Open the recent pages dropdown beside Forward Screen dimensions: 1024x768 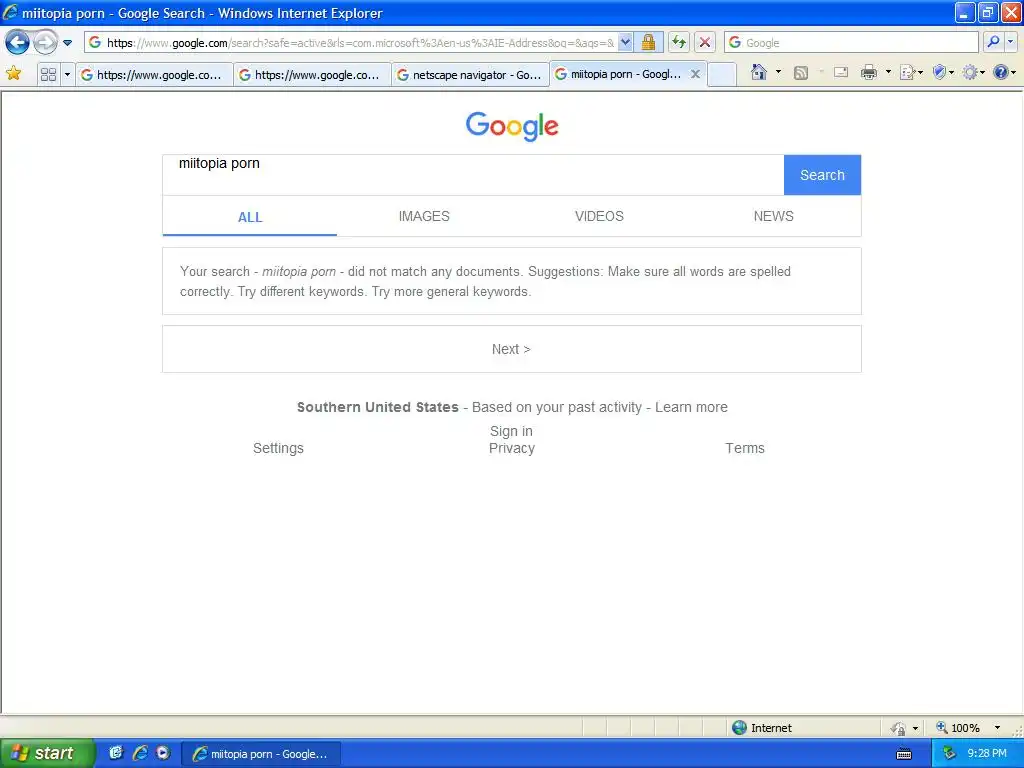pyautogui.click(x=67, y=43)
